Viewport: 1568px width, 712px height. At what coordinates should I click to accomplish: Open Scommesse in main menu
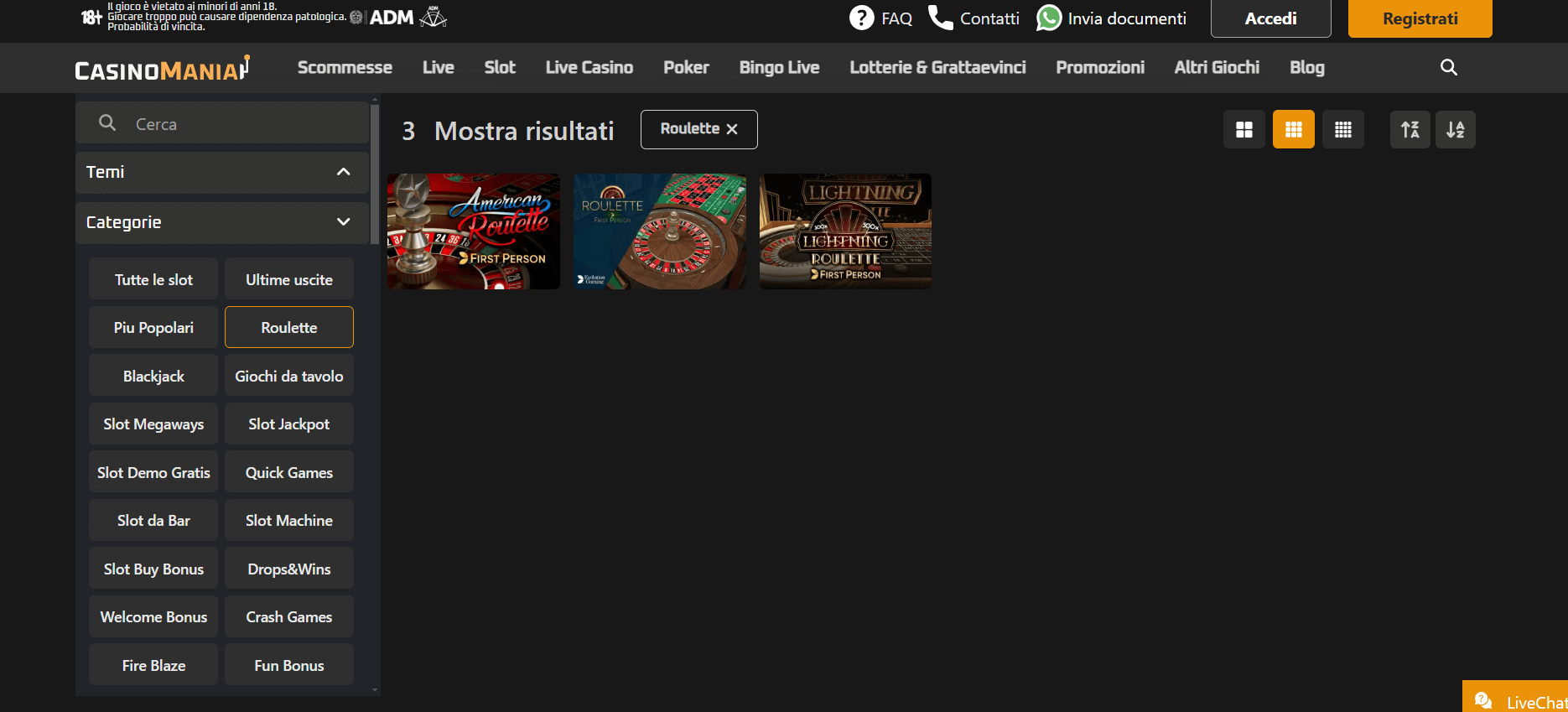coord(345,67)
